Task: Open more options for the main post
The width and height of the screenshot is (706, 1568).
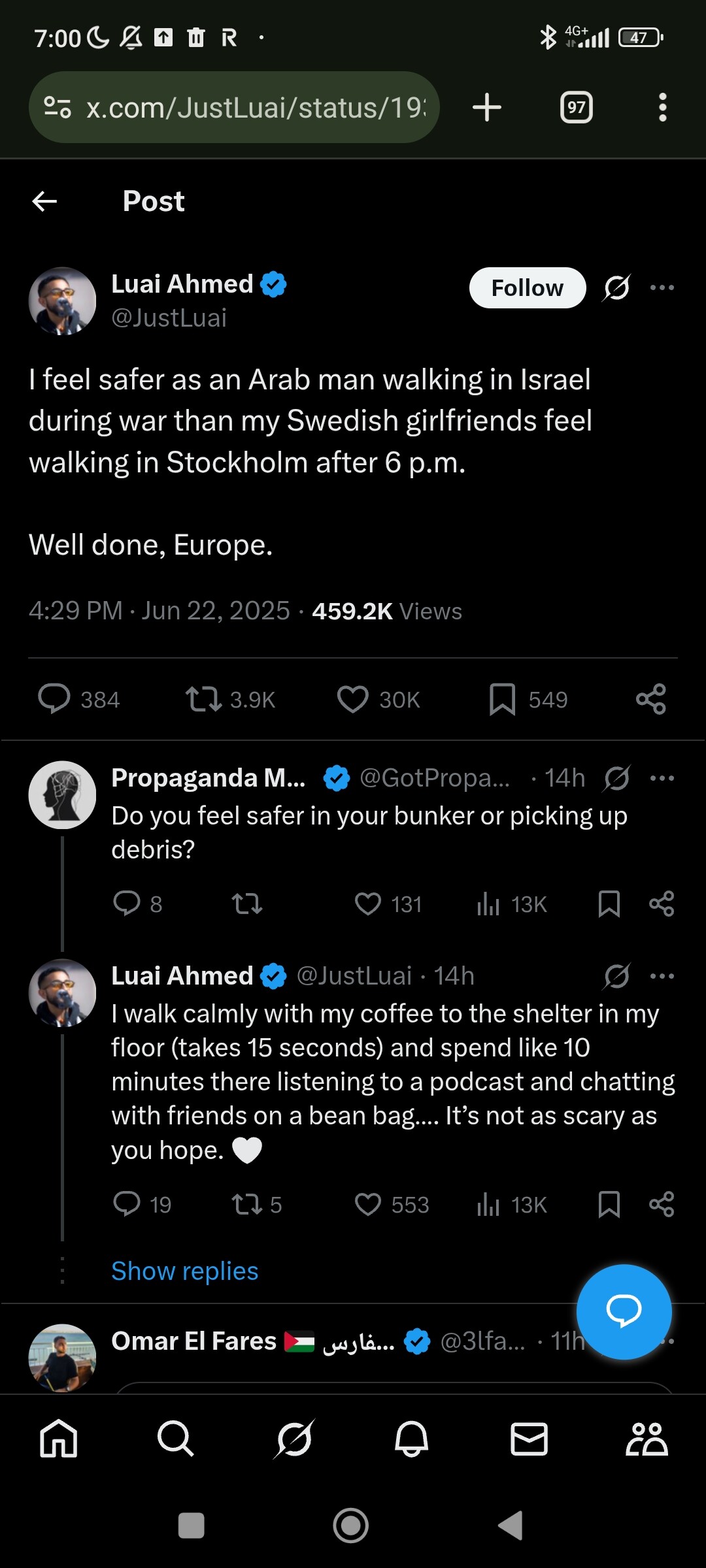Action: [x=662, y=287]
